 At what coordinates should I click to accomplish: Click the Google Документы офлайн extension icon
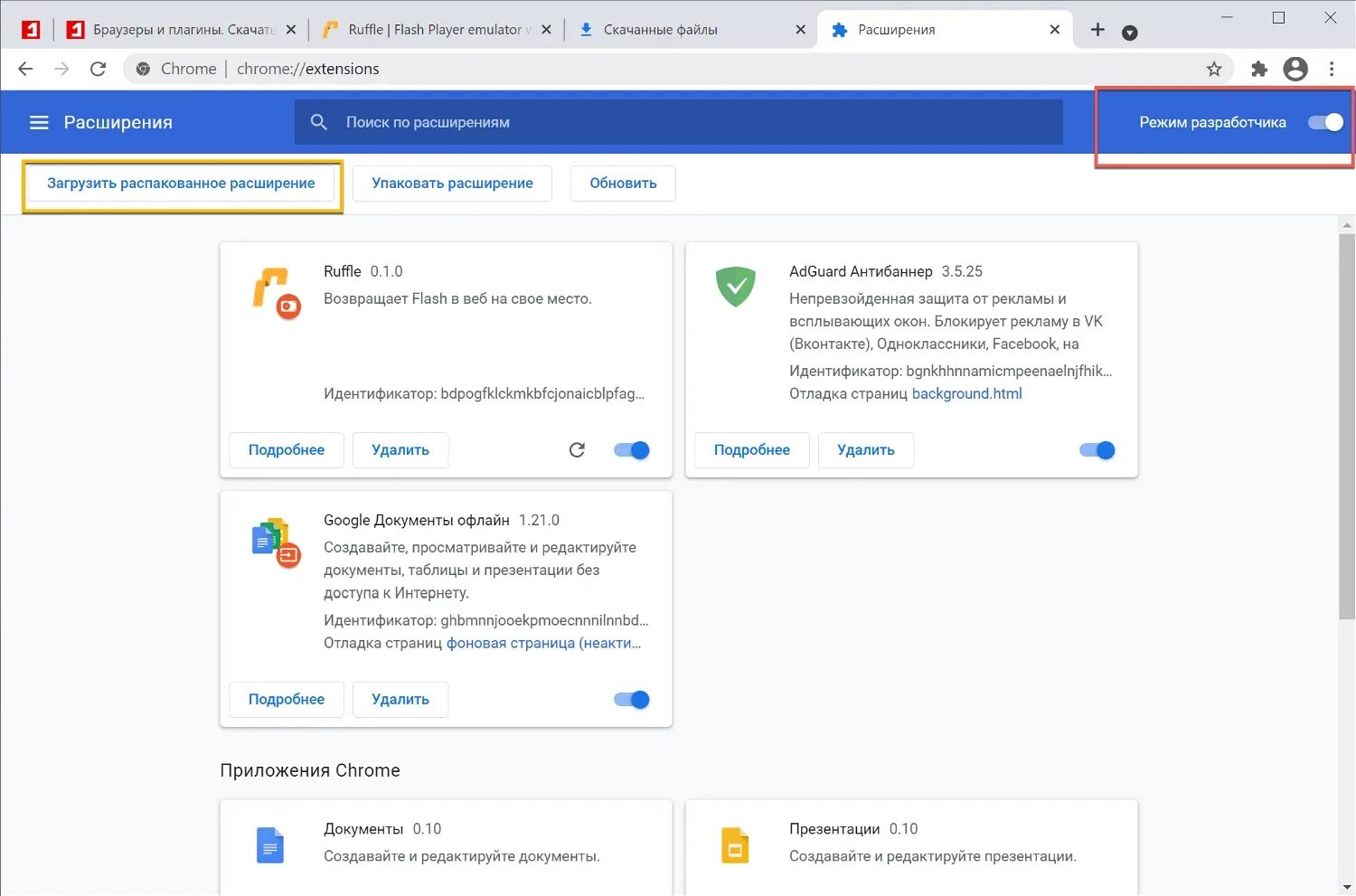pyautogui.click(x=274, y=540)
